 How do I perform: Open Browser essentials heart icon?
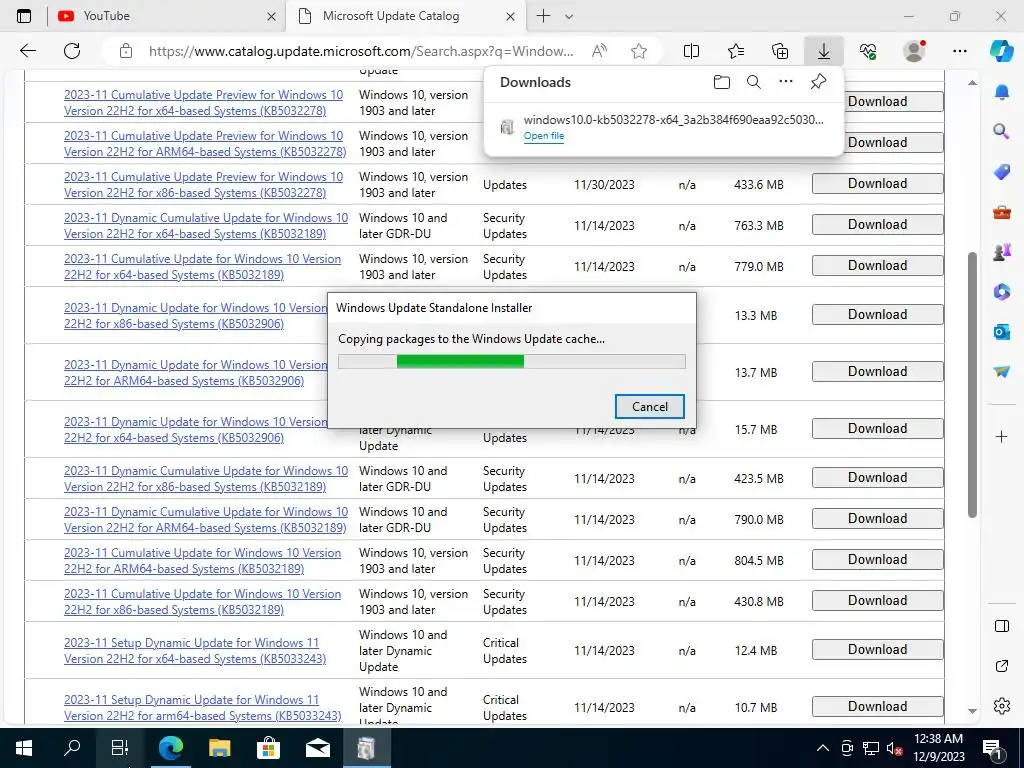(x=868, y=51)
